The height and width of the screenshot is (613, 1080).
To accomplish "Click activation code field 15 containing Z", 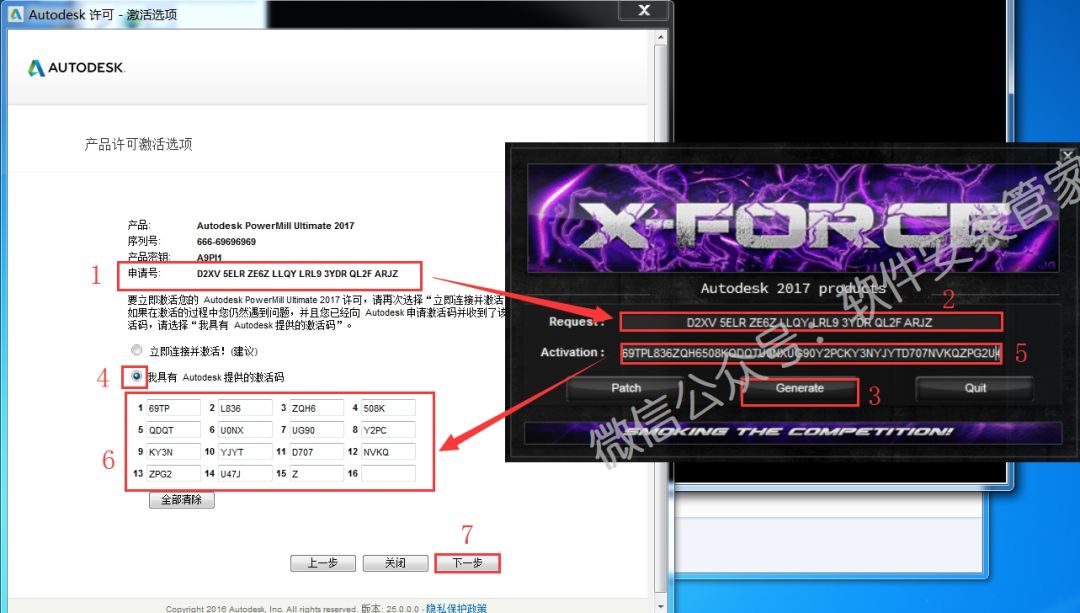I will tap(316, 474).
